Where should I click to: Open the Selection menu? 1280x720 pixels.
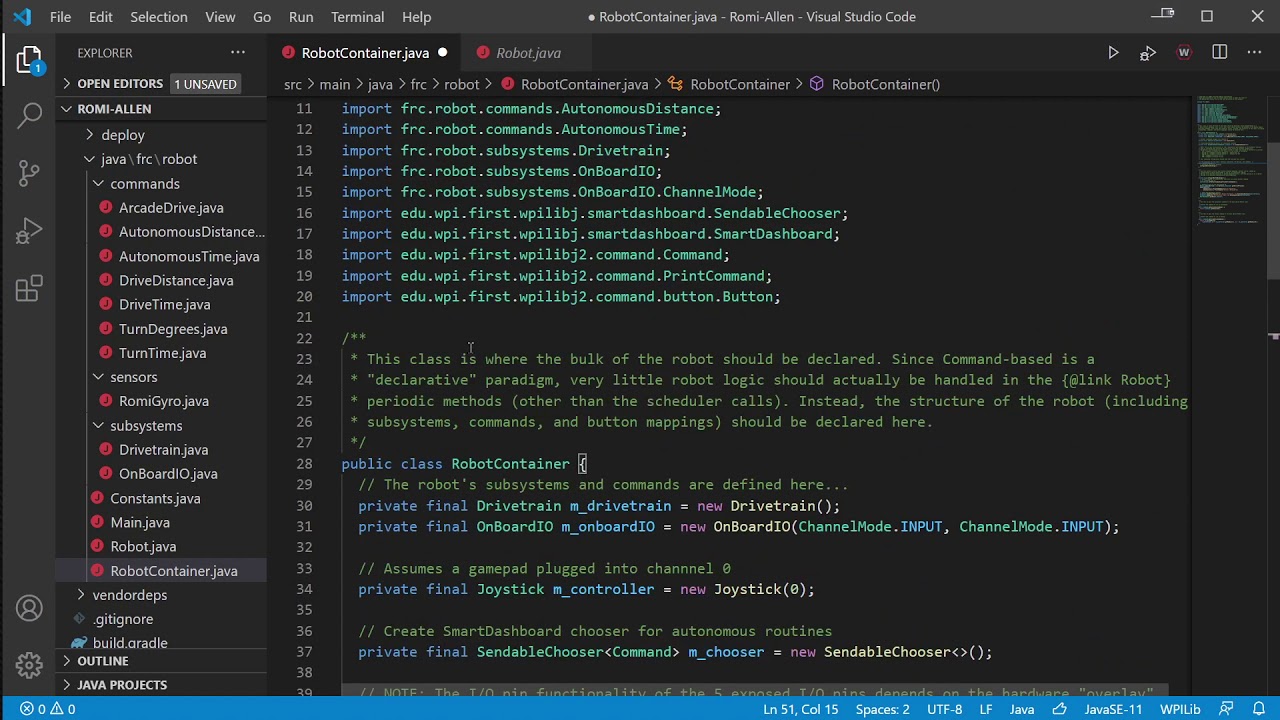[x=159, y=17]
